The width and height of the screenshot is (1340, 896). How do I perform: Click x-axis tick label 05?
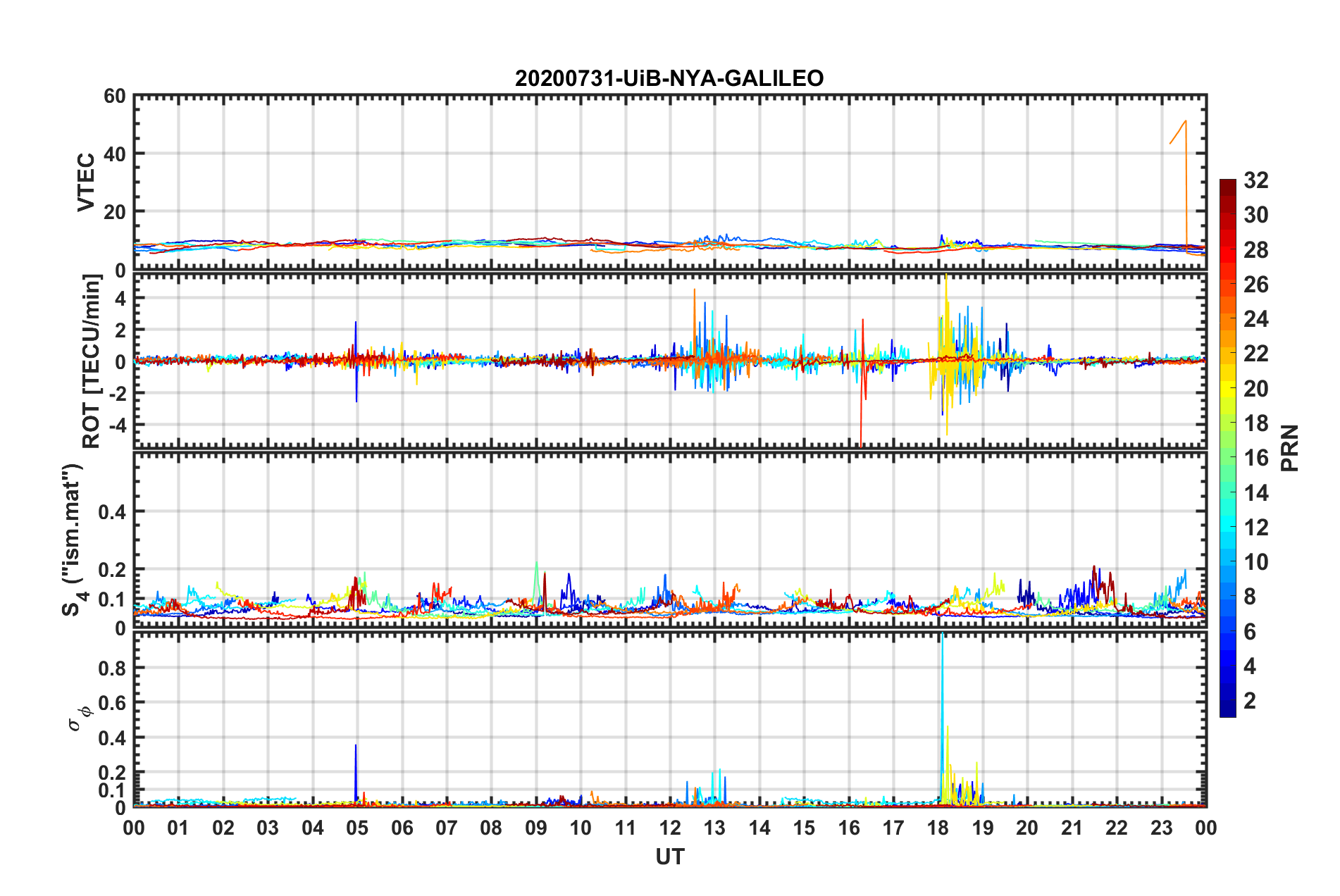(357, 828)
